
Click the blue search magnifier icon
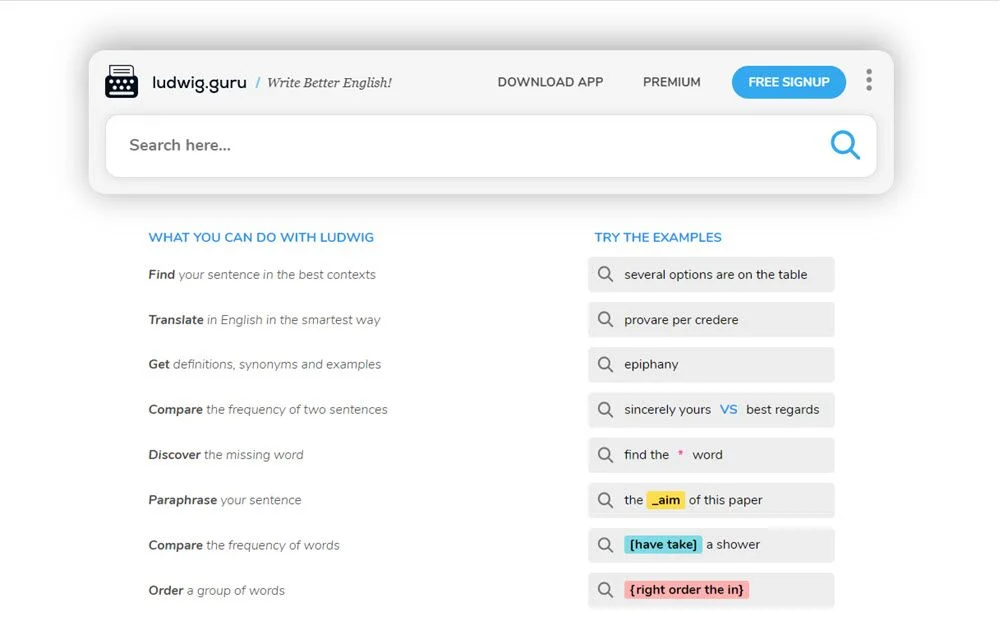pyautogui.click(x=845, y=145)
